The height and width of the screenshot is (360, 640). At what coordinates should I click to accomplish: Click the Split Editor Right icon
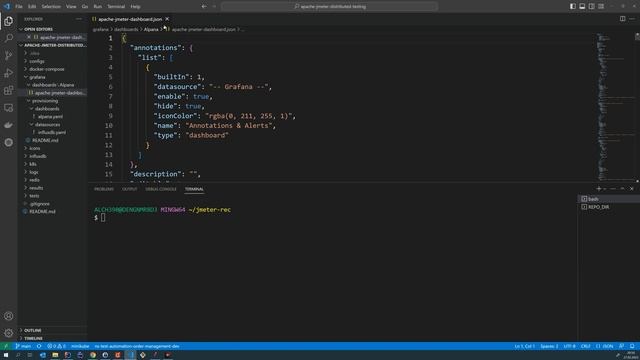622,19
